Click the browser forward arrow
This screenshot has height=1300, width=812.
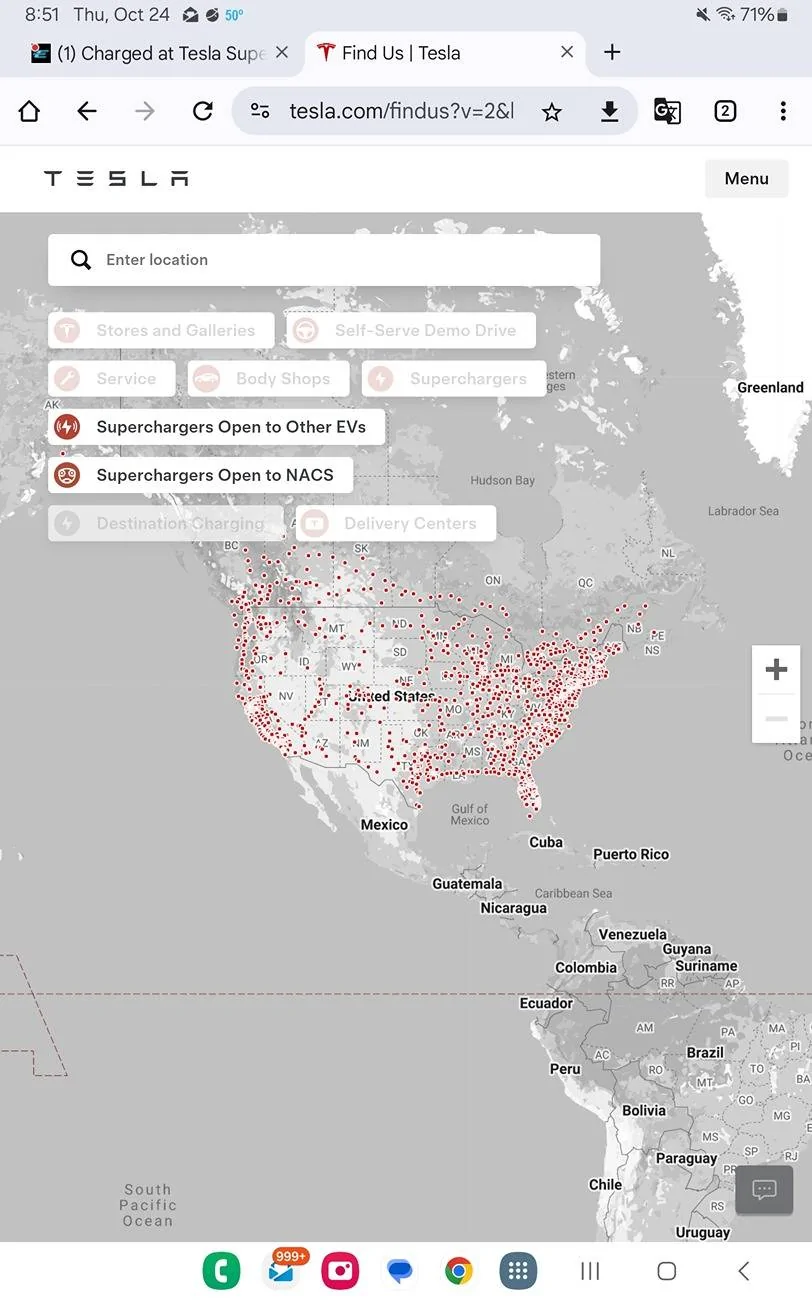145,111
